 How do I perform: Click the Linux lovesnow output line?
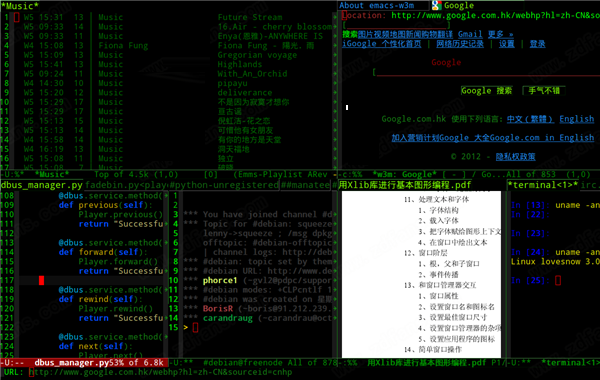pos(555,262)
